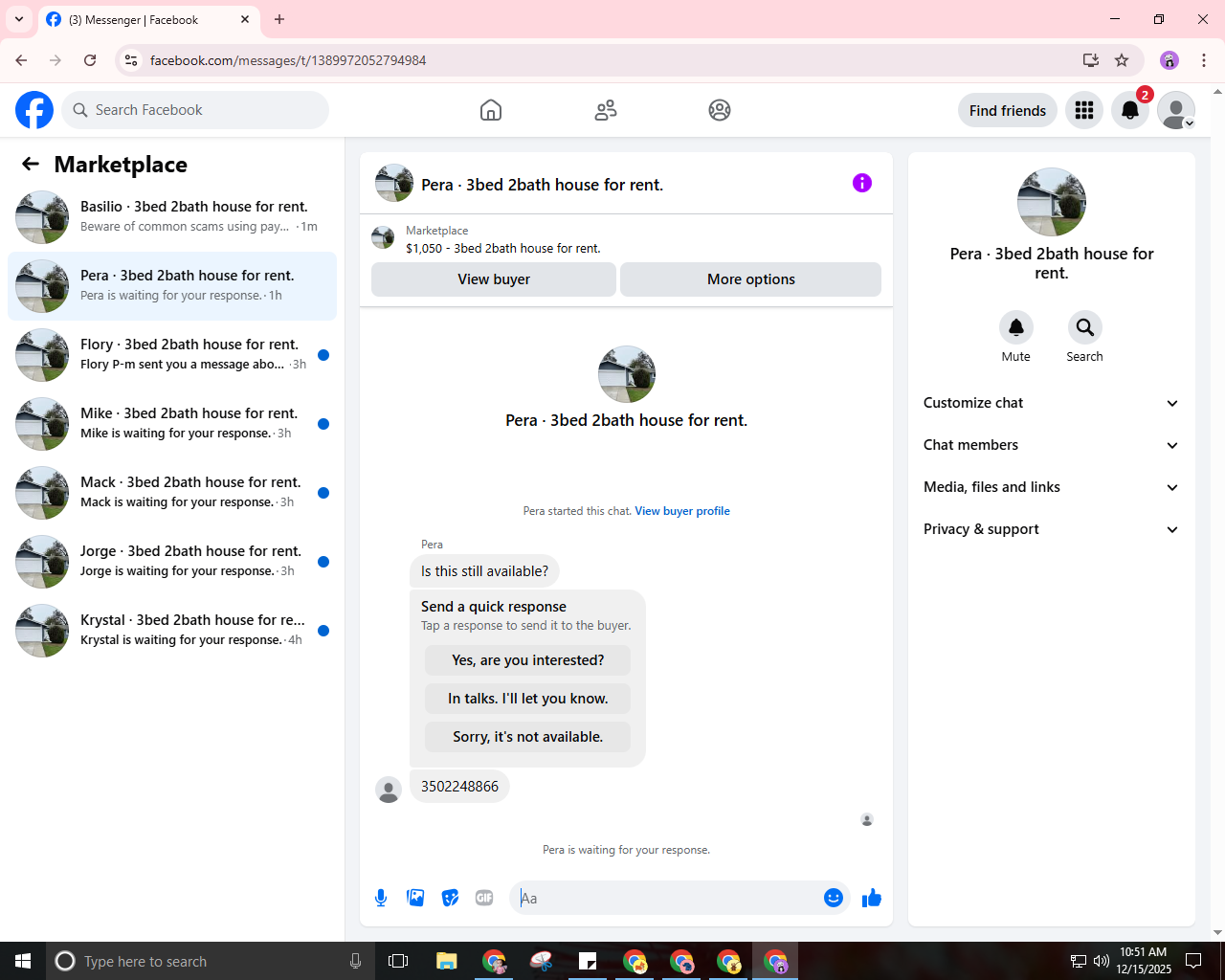1225x980 pixels.
Task: Open File Explorer from taskbar
Action: pos(446,961)
